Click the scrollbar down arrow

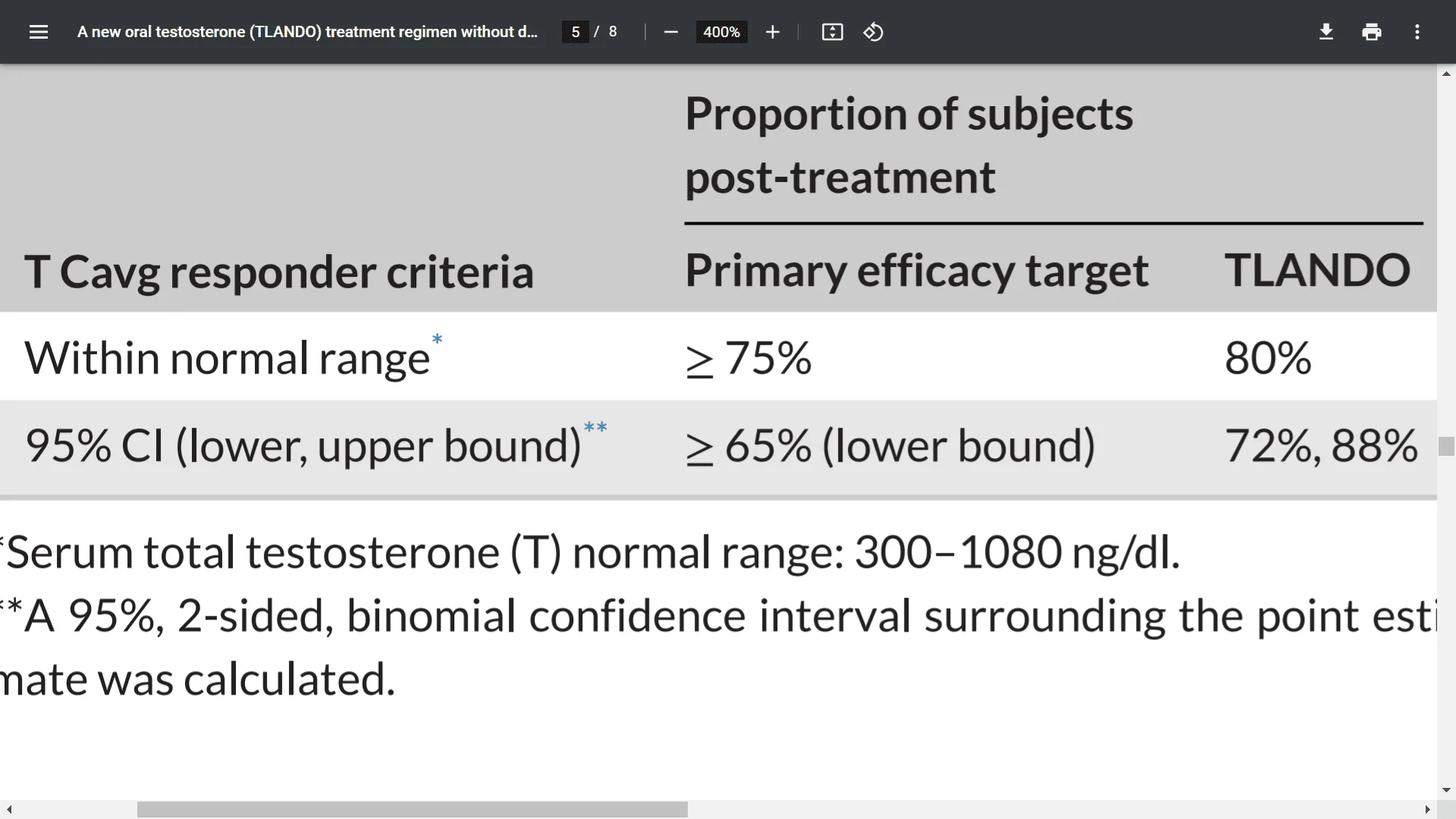coord(1447,789)
